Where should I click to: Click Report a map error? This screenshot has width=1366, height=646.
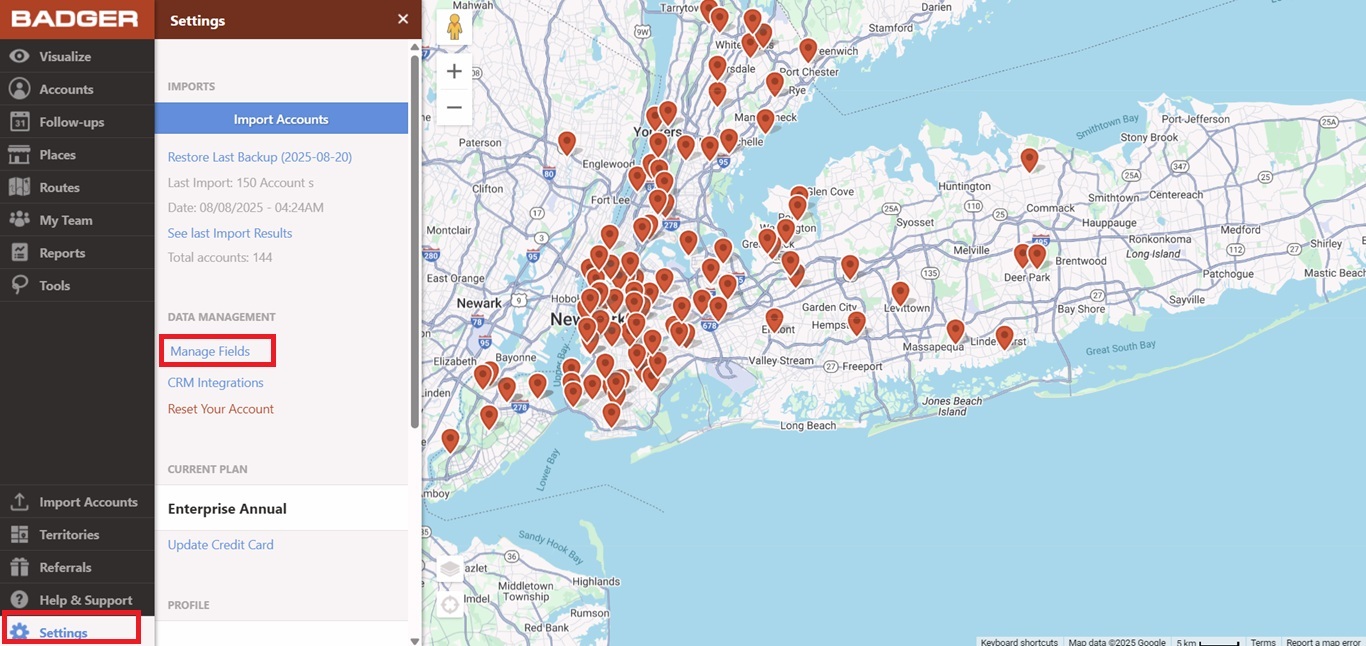click(1323, 641)
